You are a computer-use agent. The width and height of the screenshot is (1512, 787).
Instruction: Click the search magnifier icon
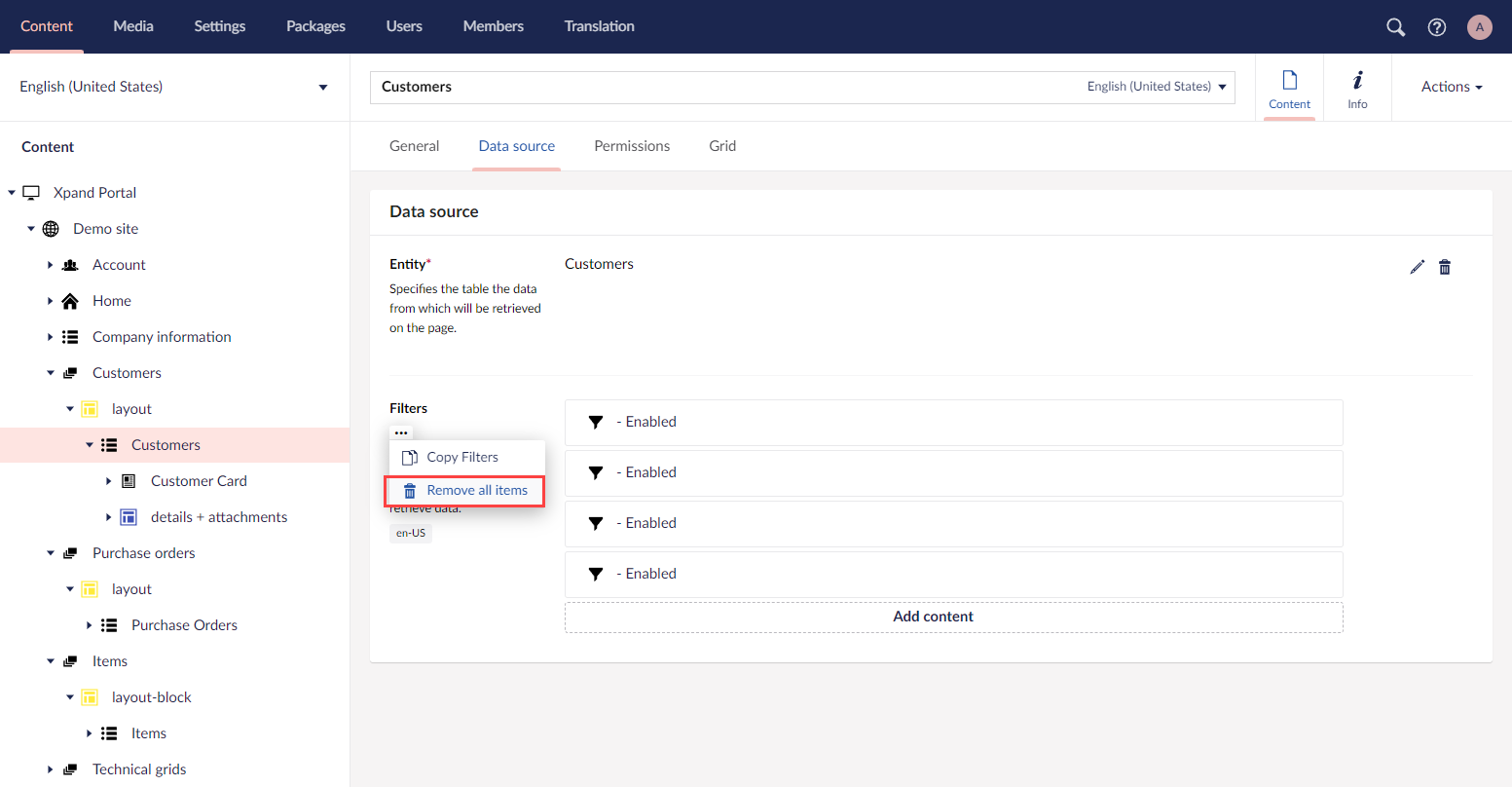(1395, 27)
